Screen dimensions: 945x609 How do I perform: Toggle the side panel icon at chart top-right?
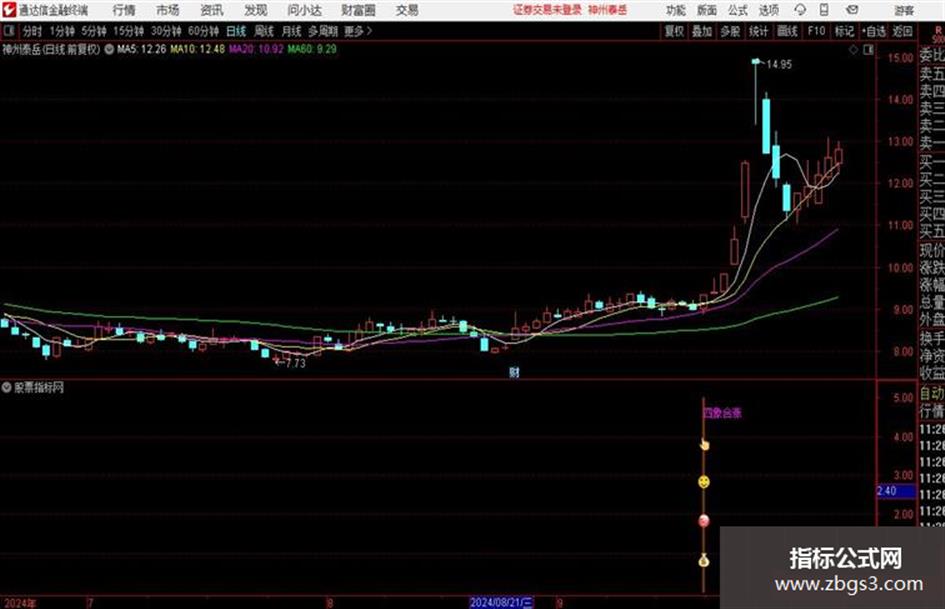pos(868,50)
